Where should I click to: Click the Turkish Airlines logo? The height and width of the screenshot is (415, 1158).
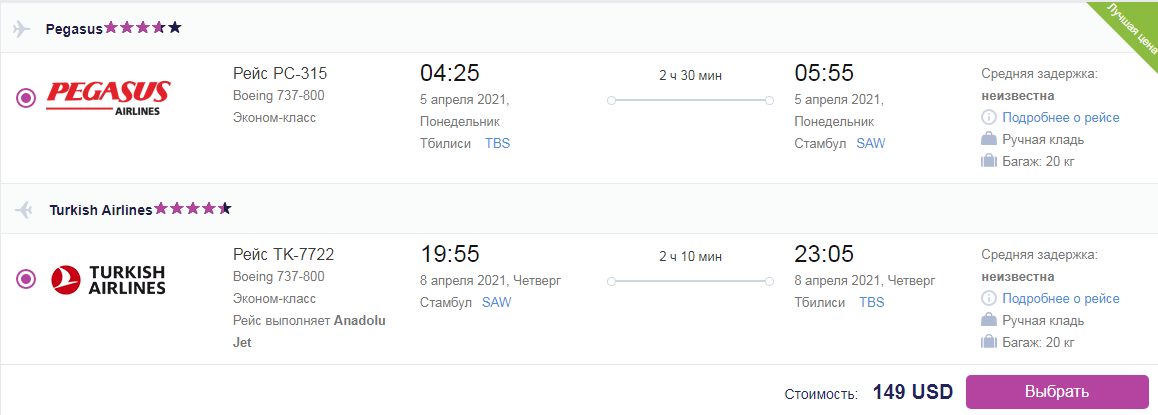tap(109, 280)
